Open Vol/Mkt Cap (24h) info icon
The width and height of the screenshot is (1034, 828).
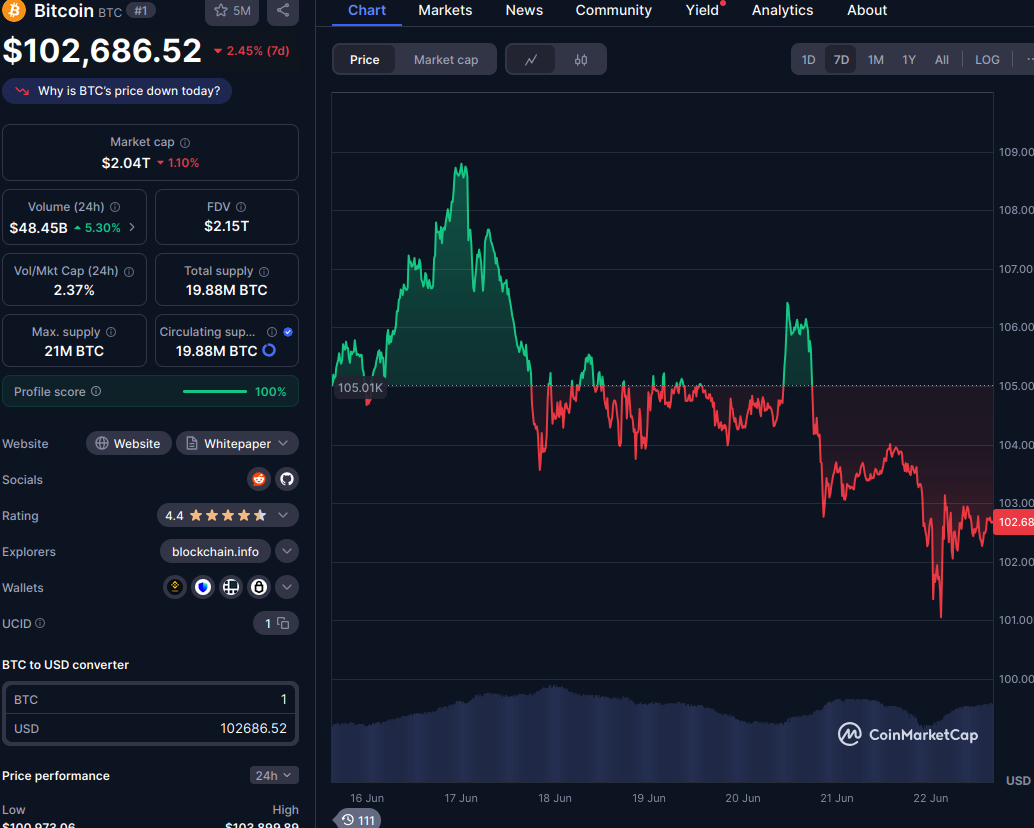tap(129, 272)
